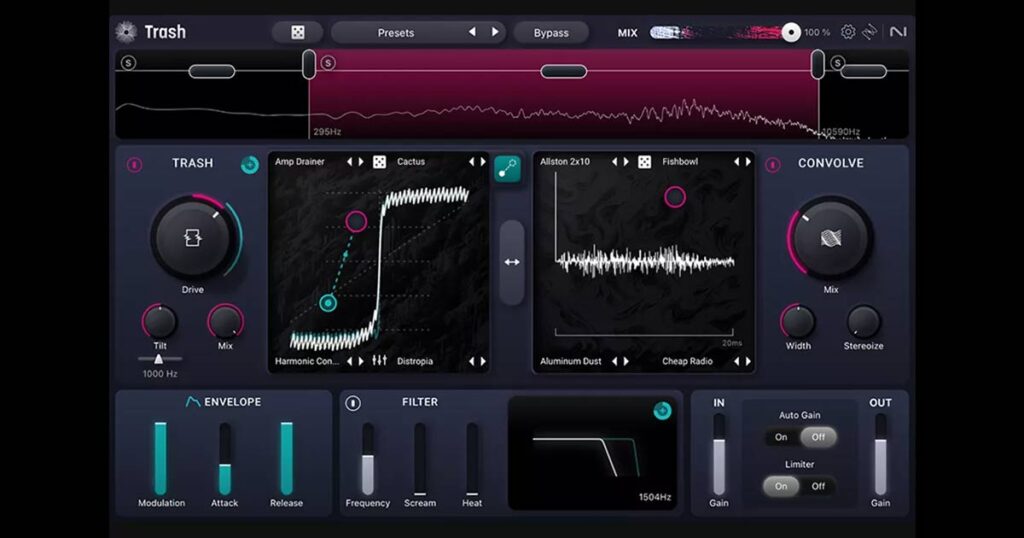Image resolution: width=1024 pixels, height=538 pixels.
Task: Go to previous preset arrow
Action: (472, 32)
